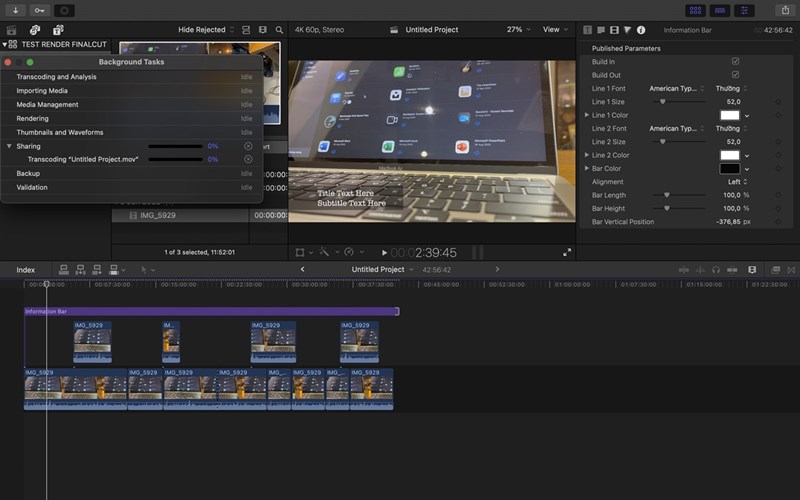The height and width of the screenshot is (500, 800).
Task: Open the Background Tasks circular toolbar button
Action: coord(64,10)
